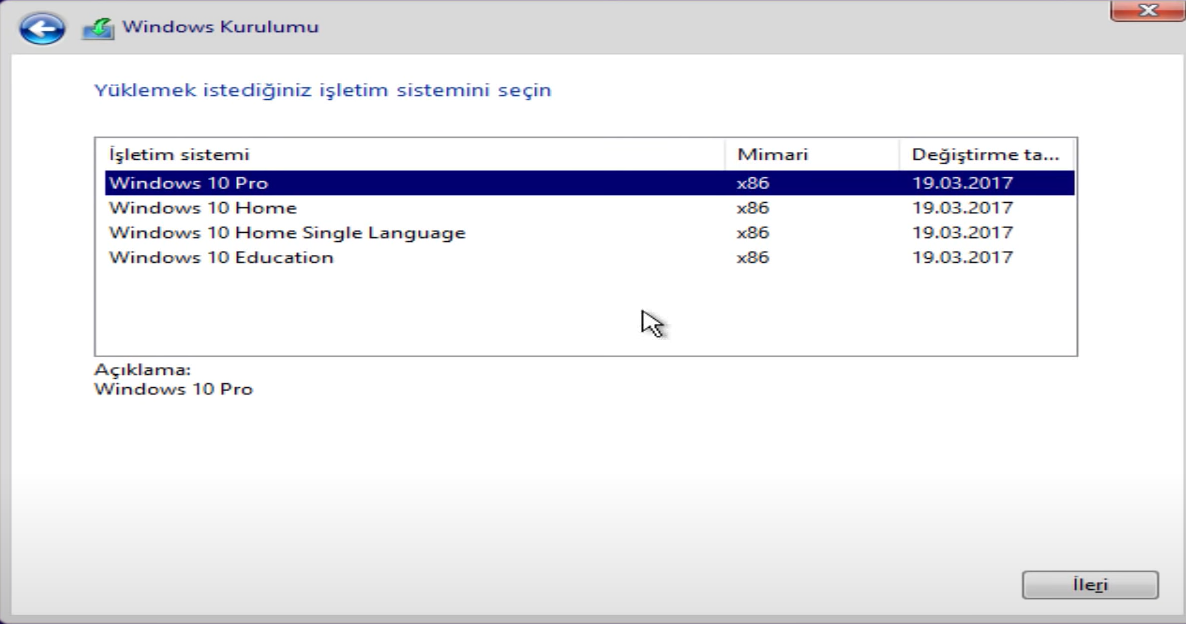The height and width of the screenshot is (624, 1186).
Task: Click the Windows Kurulumu title text
Action: coord(220,27)
